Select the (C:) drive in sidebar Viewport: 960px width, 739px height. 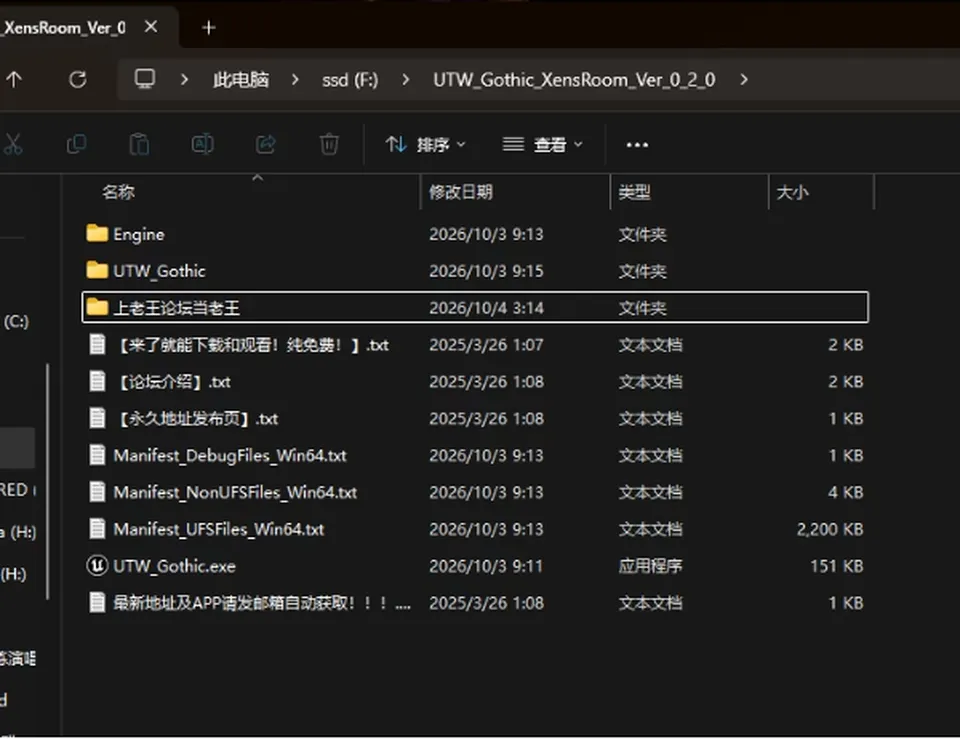(16, 321)
